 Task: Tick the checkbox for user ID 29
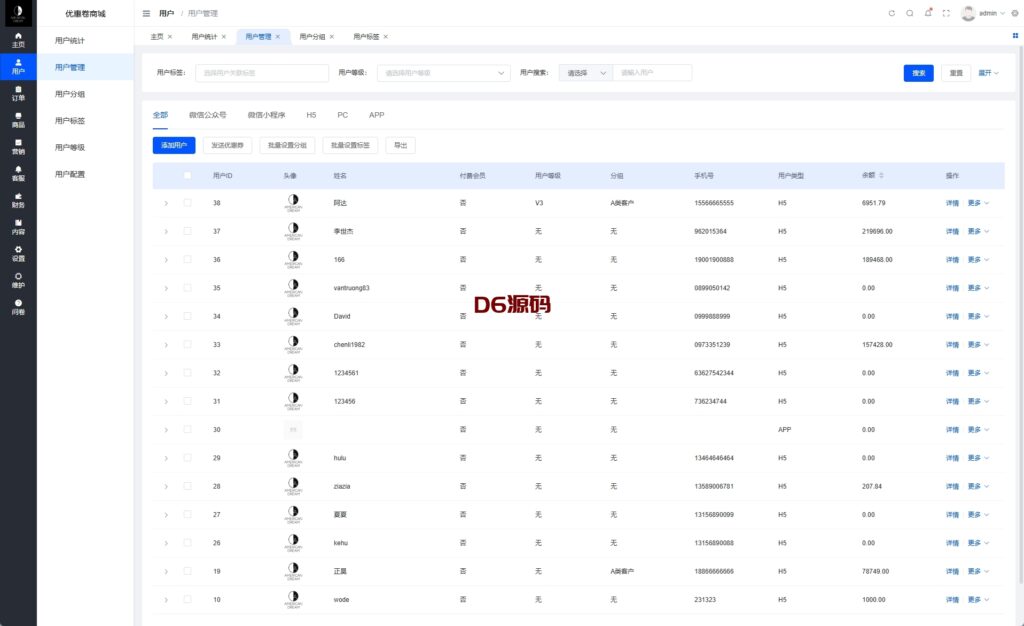coord(187,458)
